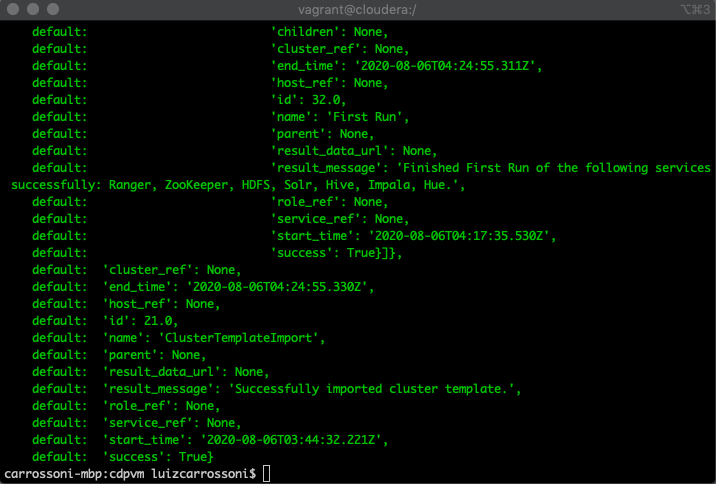Click the final 'success': True} line
This screenshot has height=484, width=716.
pyautogui.click(x=158, y=457)
